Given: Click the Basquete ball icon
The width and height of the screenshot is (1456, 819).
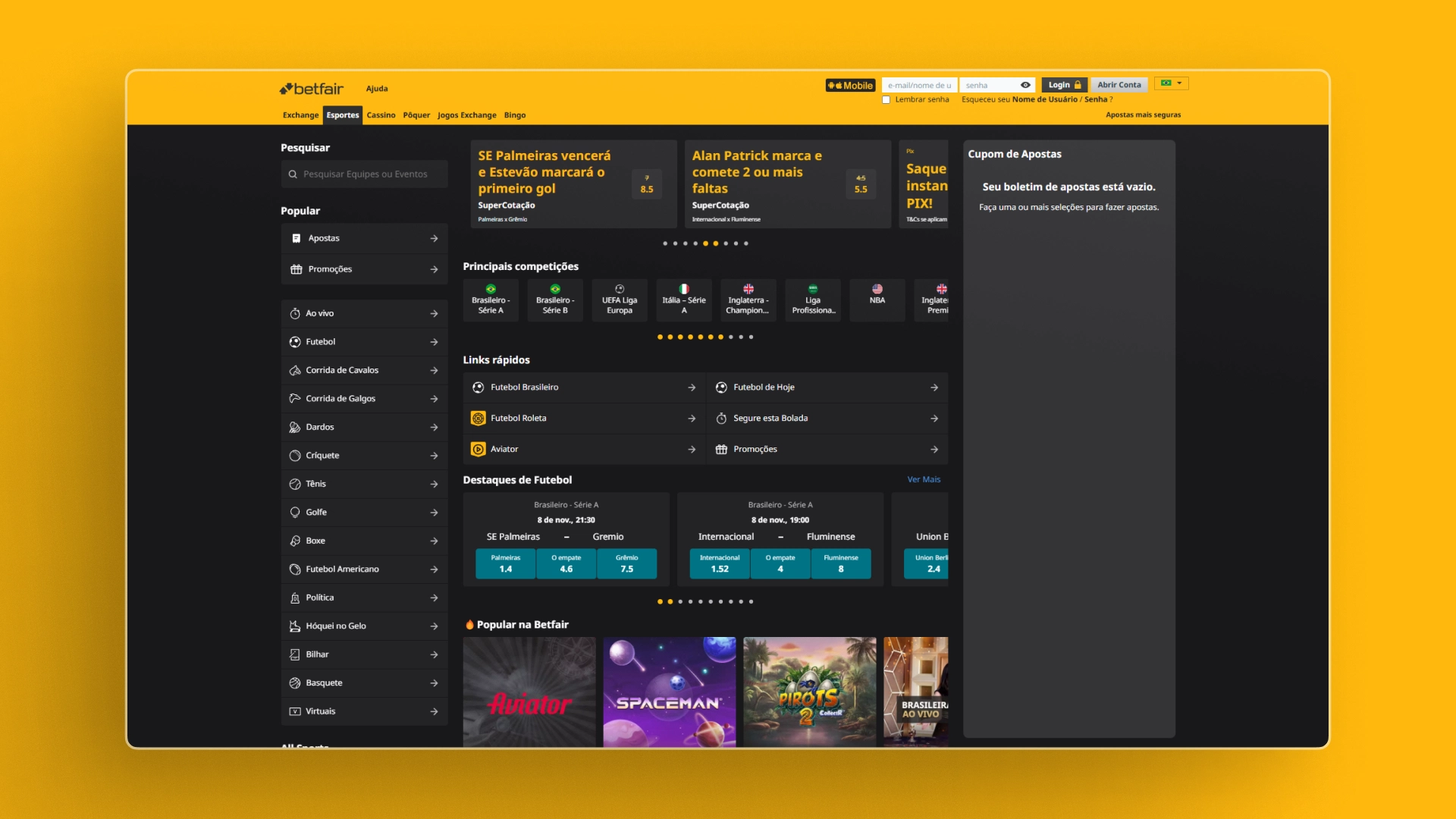Looking at the screenshot, I should coord(295,683).
